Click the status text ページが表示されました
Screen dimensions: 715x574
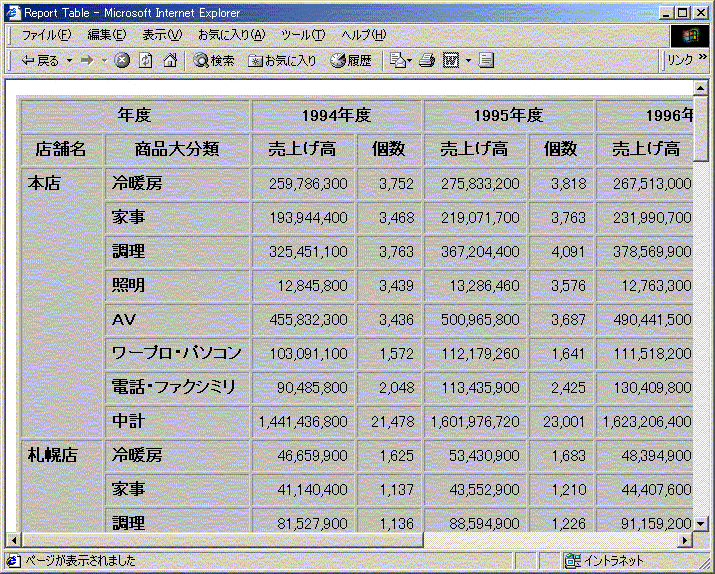[x=80, y=560]
